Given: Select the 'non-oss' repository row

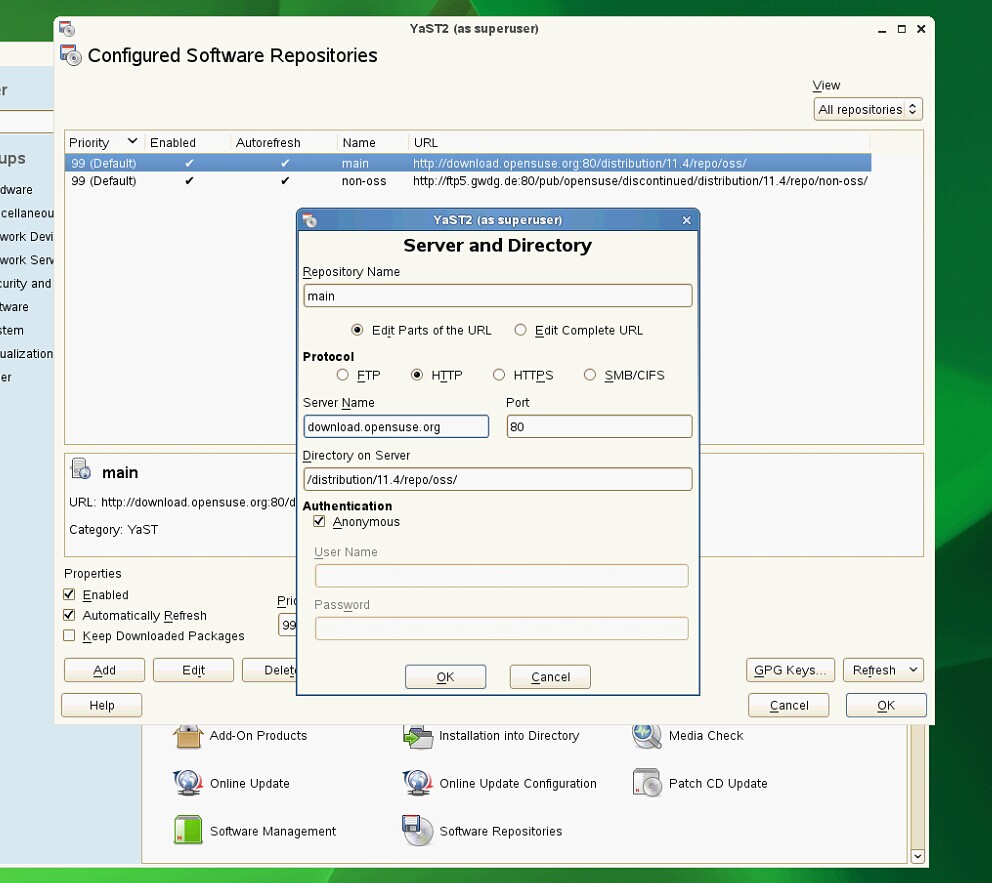Looking at the screenshot, I should pos(468,181).
